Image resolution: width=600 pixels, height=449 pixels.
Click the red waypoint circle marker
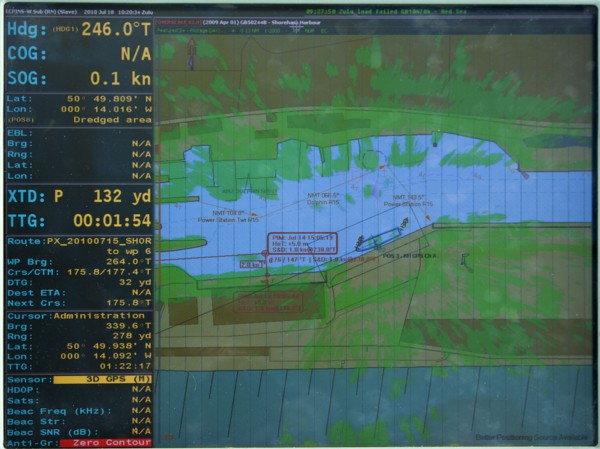point(264,253)
